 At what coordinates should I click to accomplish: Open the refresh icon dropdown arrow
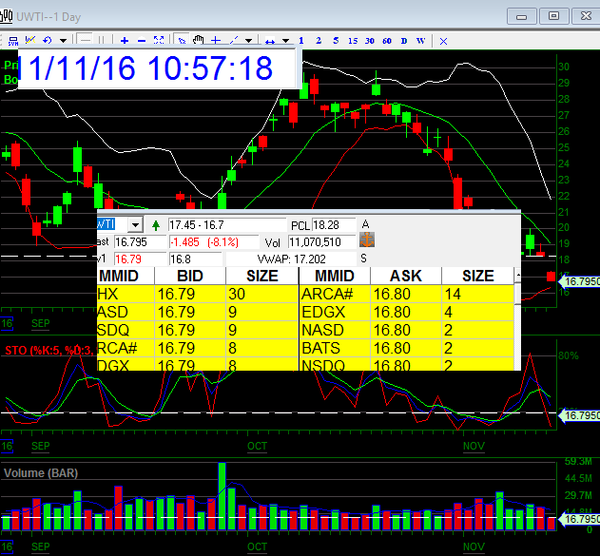pos(63,40)
